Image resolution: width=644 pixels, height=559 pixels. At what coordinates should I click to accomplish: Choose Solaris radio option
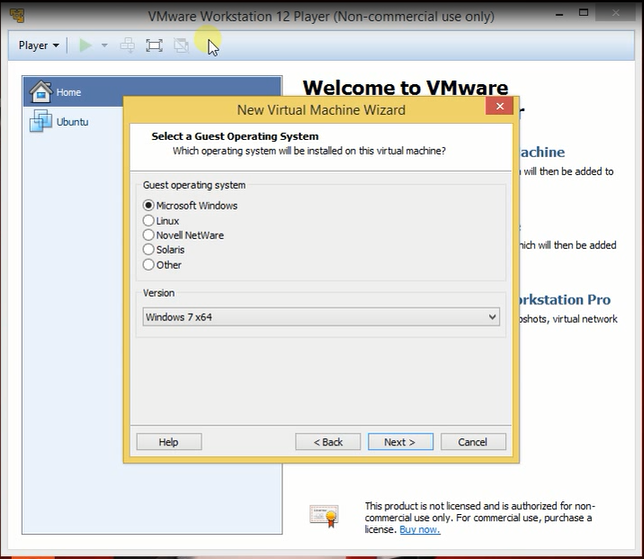[x=148, y=249]
